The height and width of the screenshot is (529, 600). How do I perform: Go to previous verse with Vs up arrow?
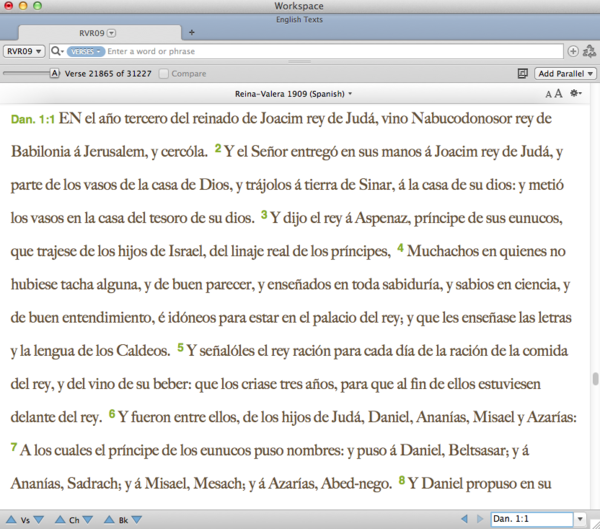(x=11, y=519)
